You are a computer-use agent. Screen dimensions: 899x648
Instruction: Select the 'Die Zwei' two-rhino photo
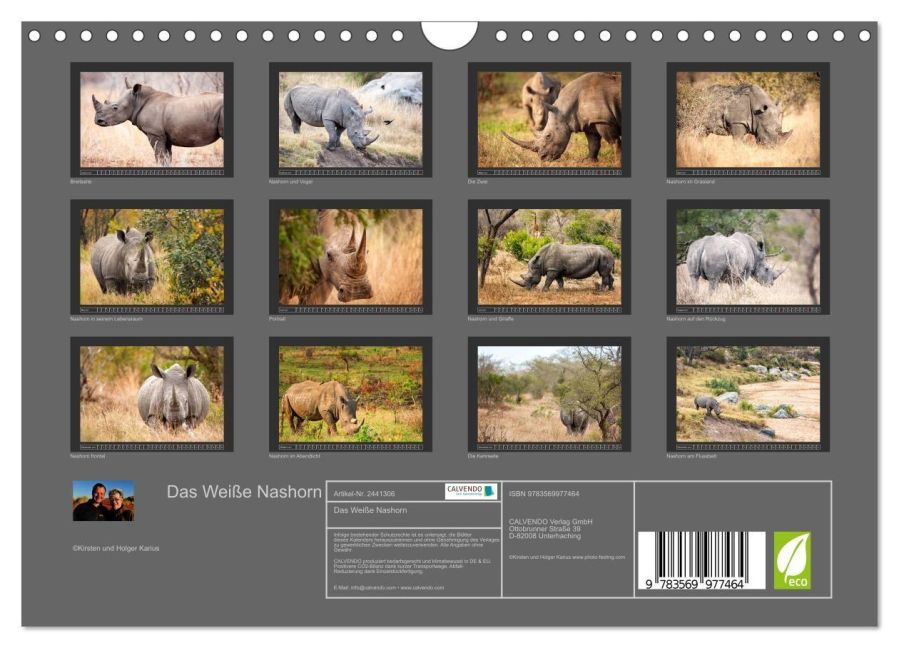[x=549, y=119]
